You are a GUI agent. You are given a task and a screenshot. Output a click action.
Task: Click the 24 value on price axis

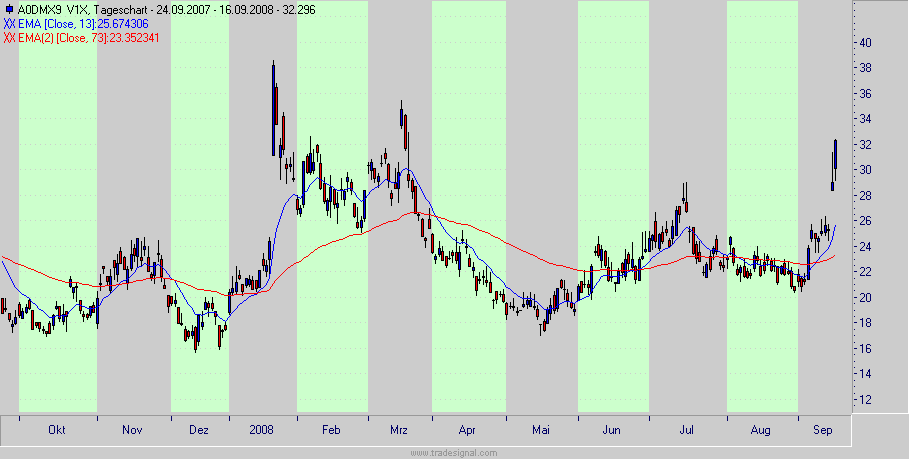coord(865,247)
